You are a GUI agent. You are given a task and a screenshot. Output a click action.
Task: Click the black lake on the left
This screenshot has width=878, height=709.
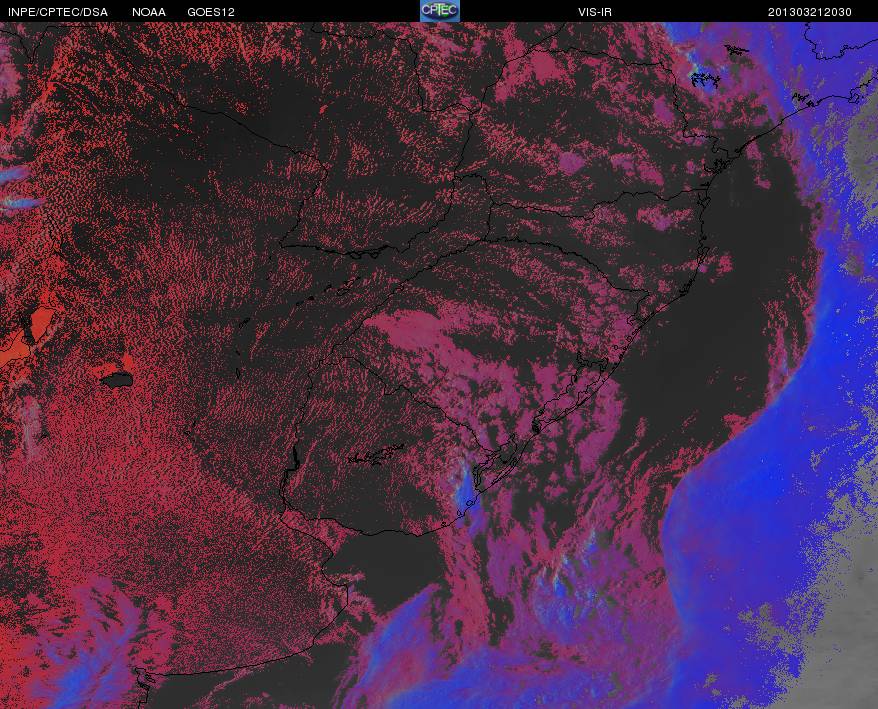coord(117,380)
